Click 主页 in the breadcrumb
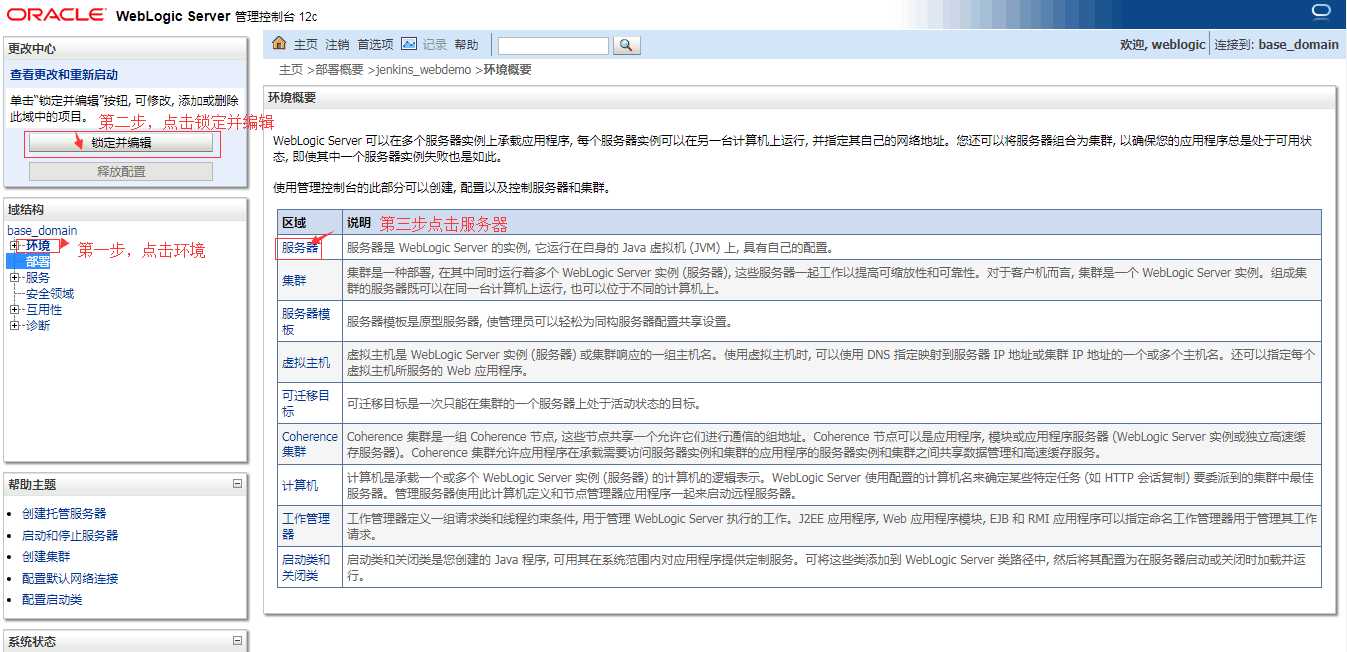Viewport: 1347px width, 652px height. click(x=291, y=70)
